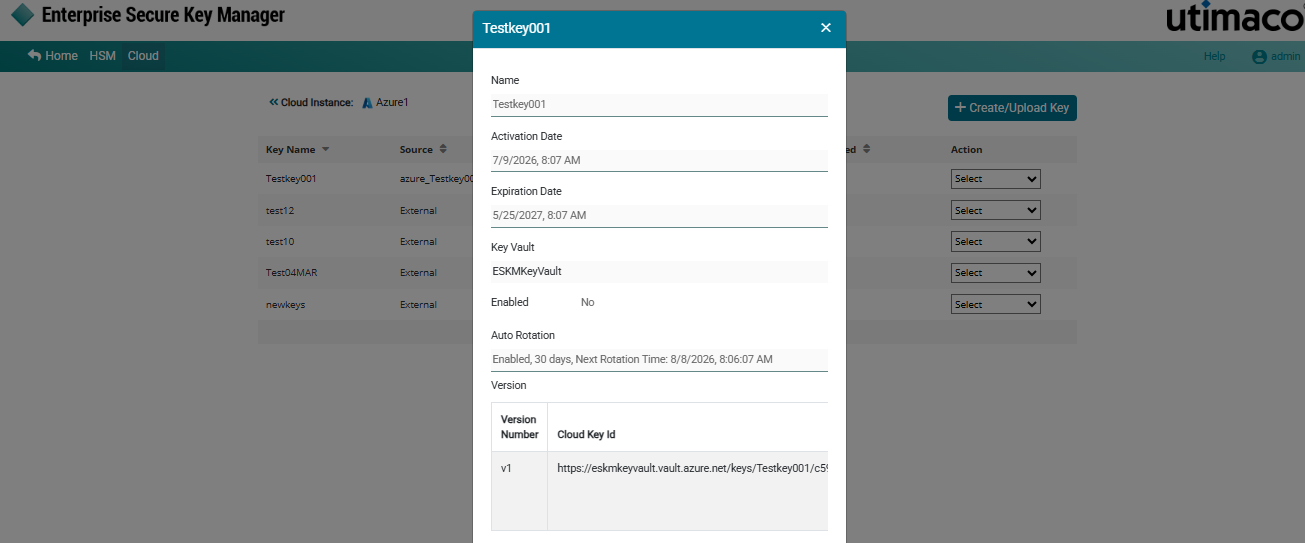This screenshot has width=1305, height=543.
Task: Select test12 row in key list
Action: click(280, 211)
